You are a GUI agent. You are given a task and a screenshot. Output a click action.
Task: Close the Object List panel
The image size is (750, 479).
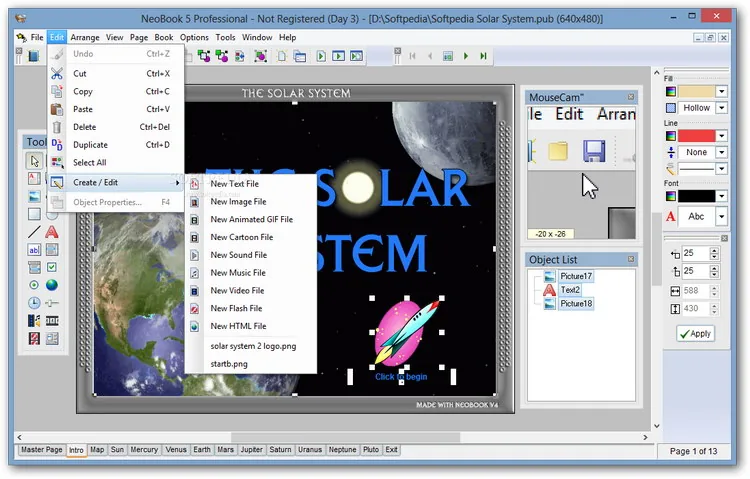pyautogui.click(x=631, y=259)
